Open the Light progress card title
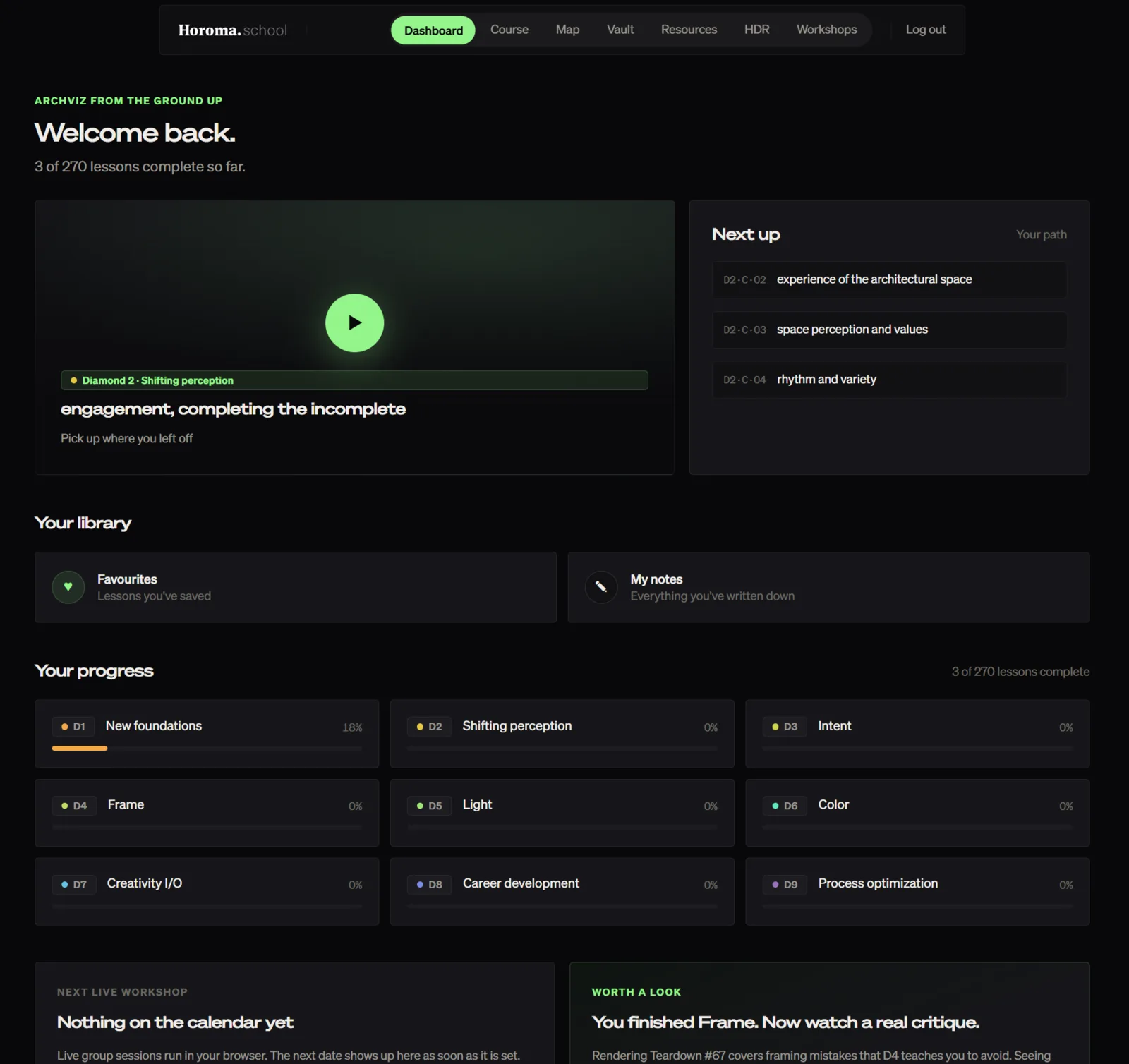1129x1064 pixels. (x=477, y=805)
